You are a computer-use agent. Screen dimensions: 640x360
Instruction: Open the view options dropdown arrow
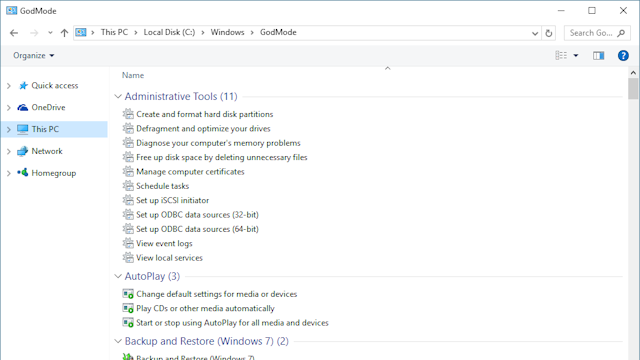[576, 56]
